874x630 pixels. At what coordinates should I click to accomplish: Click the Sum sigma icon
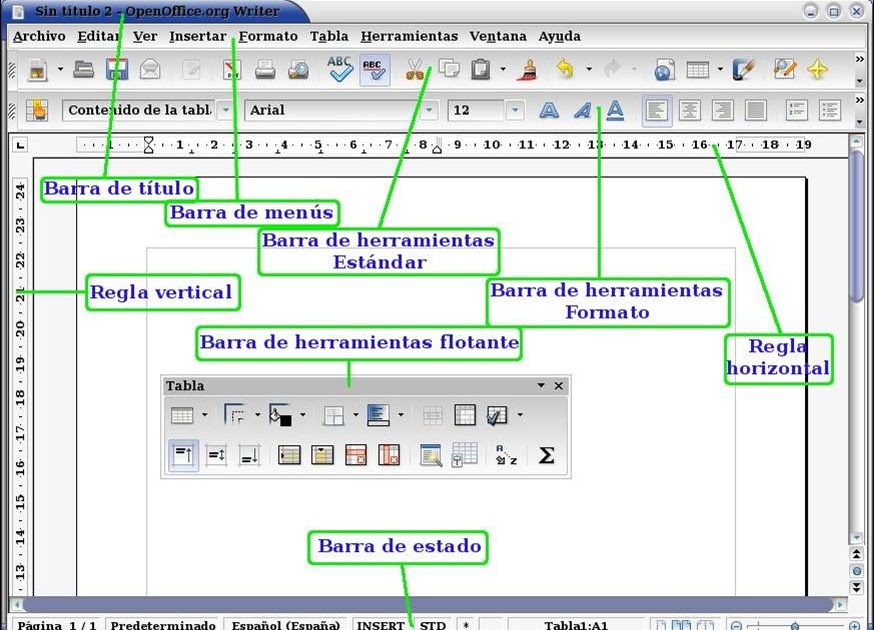click(546, 455)
